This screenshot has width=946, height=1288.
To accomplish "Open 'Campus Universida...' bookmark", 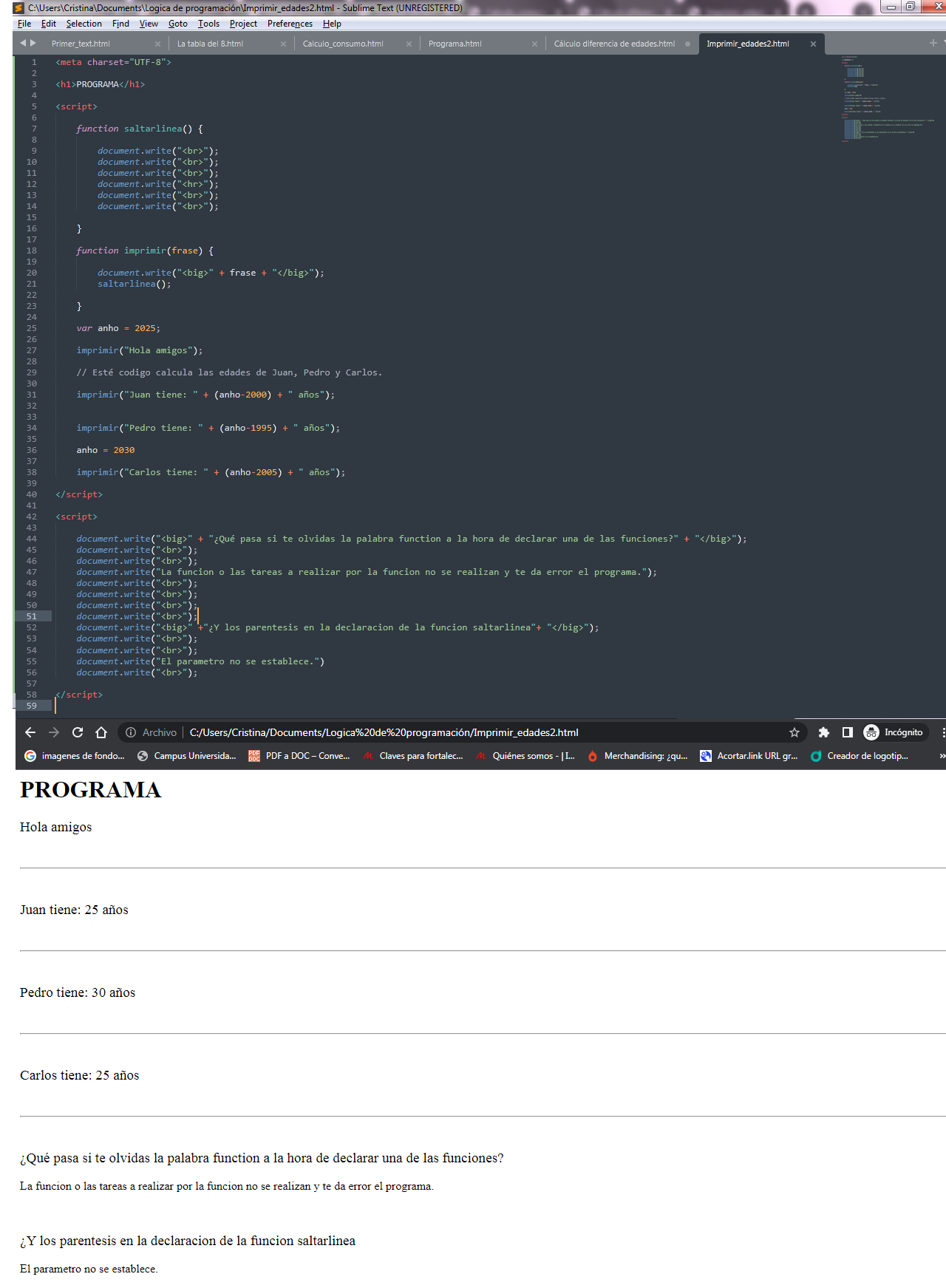I will click(x=187, y=756).
